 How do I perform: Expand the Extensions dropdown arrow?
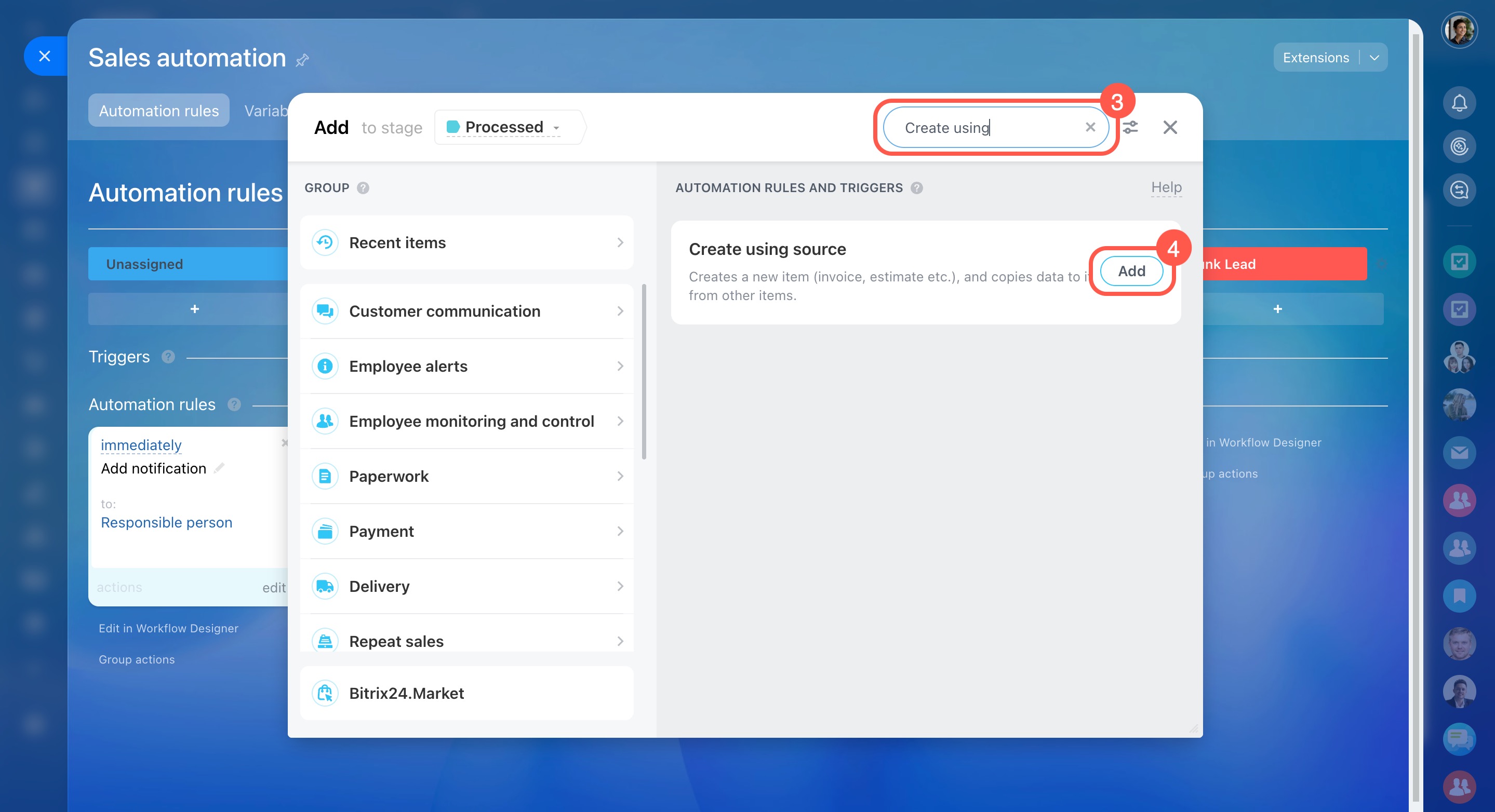pyautogui.click(x=1373, y=58)
